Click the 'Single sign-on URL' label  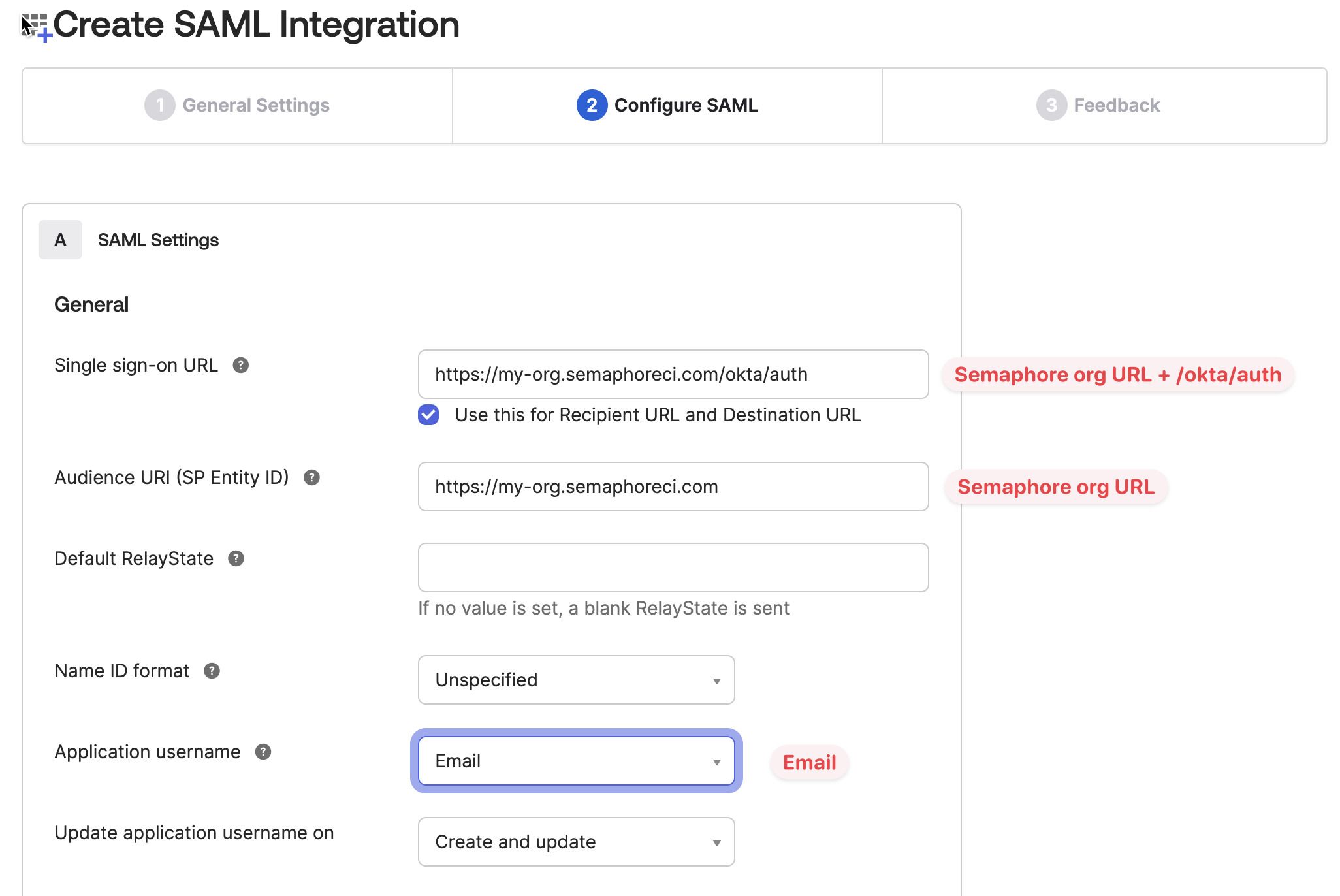click(x=136, y=365)
